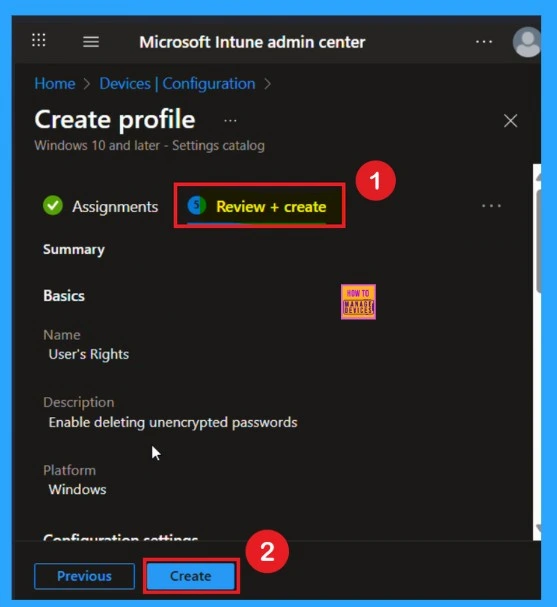This screenshot has width=557, height=607.
Task: Open the hamburger navigation menu
Action: tap(91, 41)
